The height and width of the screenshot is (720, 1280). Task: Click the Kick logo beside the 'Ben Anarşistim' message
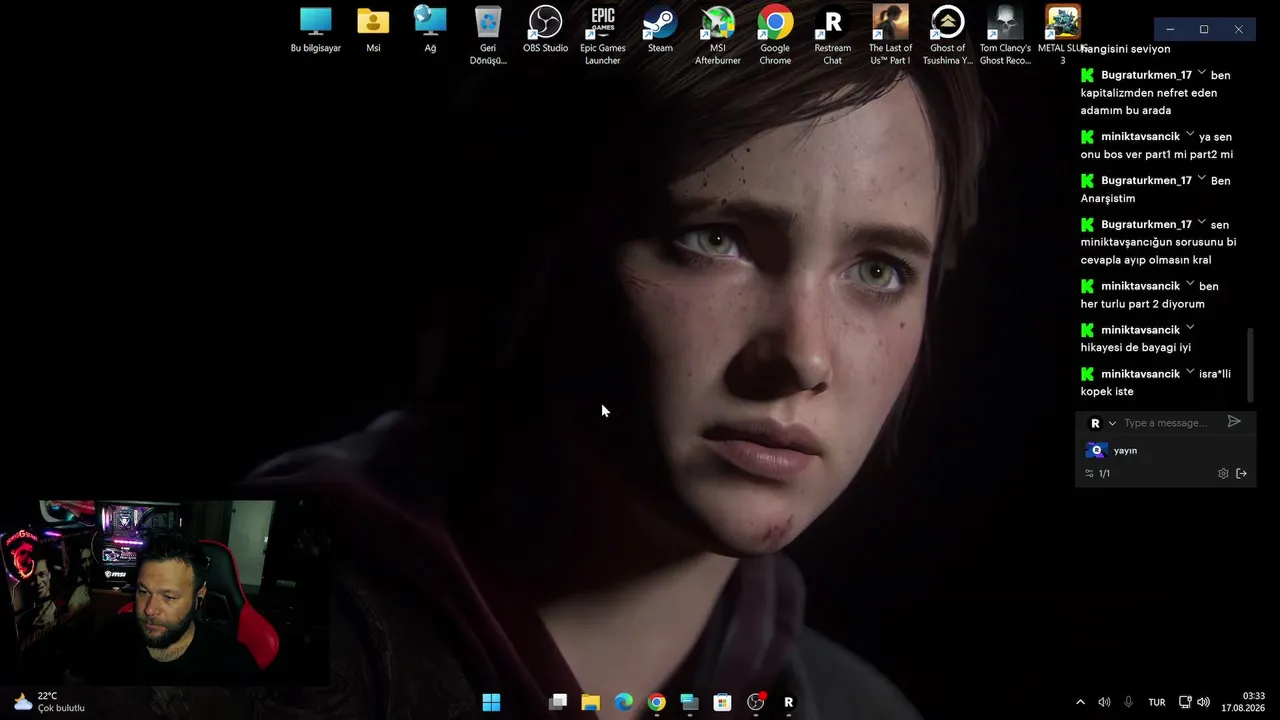[1088, 181]
